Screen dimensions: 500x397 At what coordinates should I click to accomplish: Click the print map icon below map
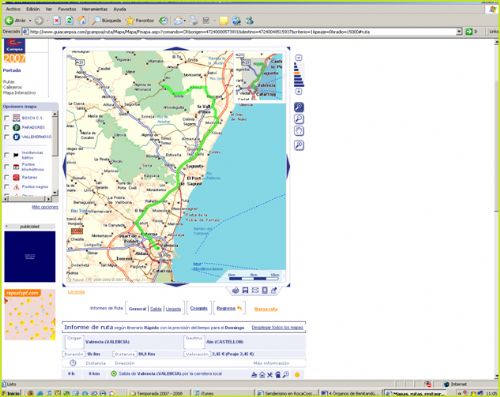235,290
